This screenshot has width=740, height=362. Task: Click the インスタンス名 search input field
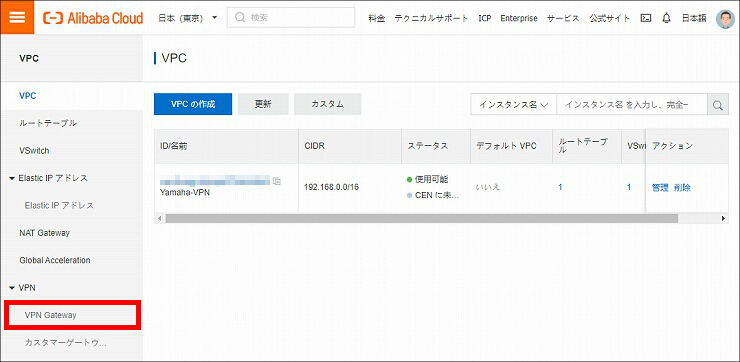click(631, 104)
